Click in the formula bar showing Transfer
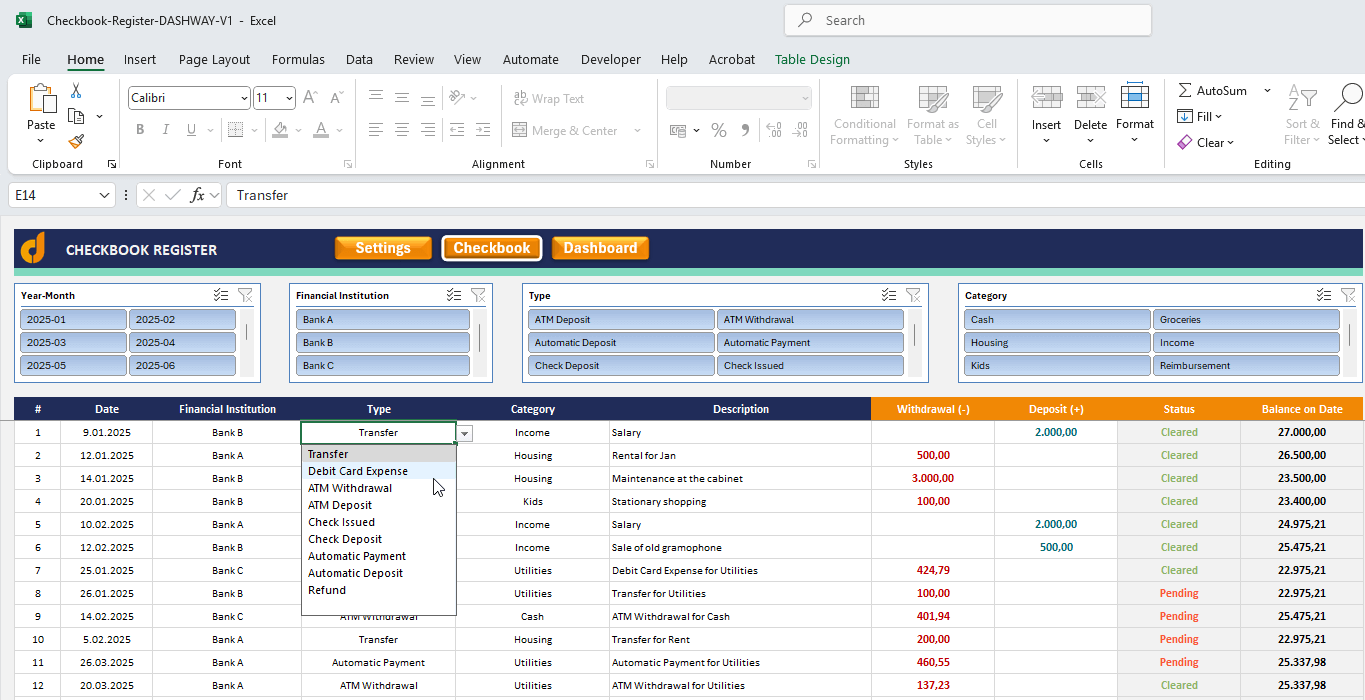Image resolution: width=1365 pixels, height=700 pixels. pos(795,195)
